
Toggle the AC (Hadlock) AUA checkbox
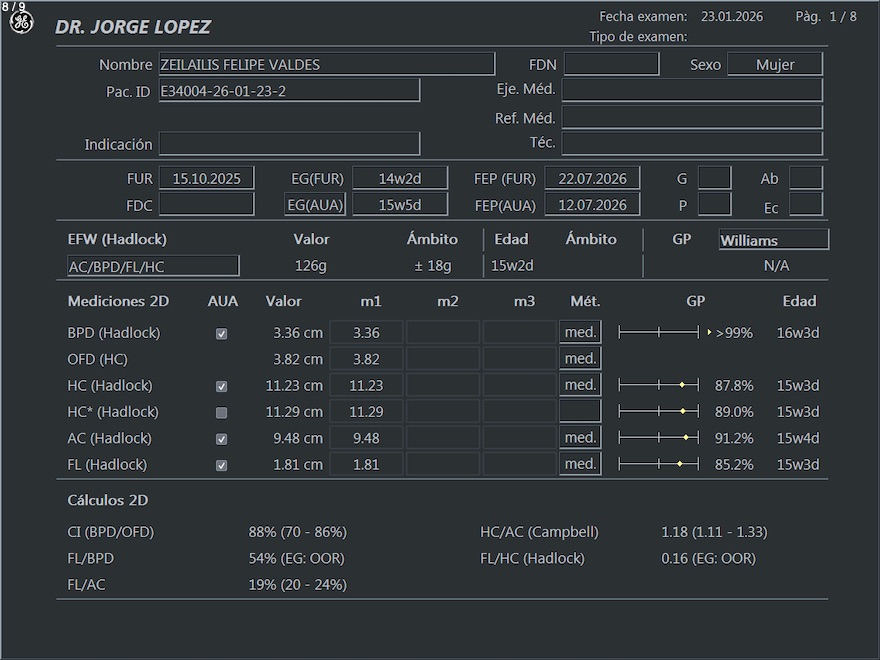click(x=222, y=439)
